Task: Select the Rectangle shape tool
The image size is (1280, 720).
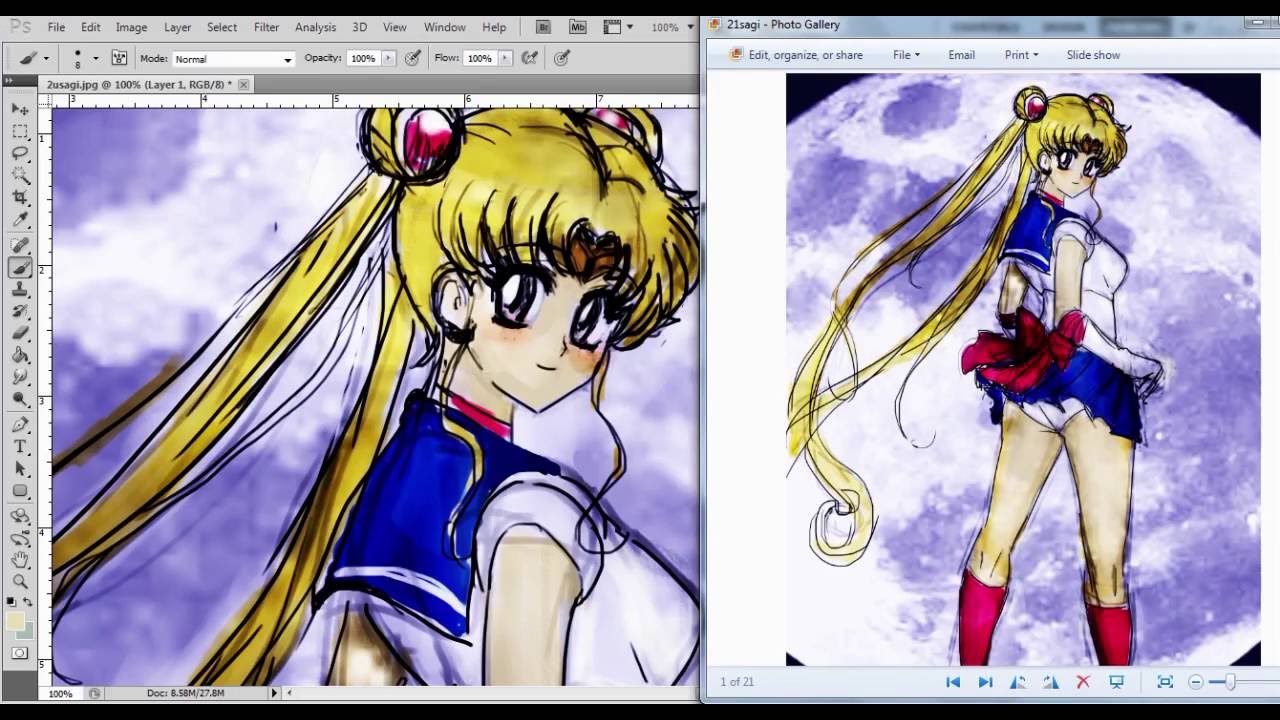Action: (x=20, y=491)
